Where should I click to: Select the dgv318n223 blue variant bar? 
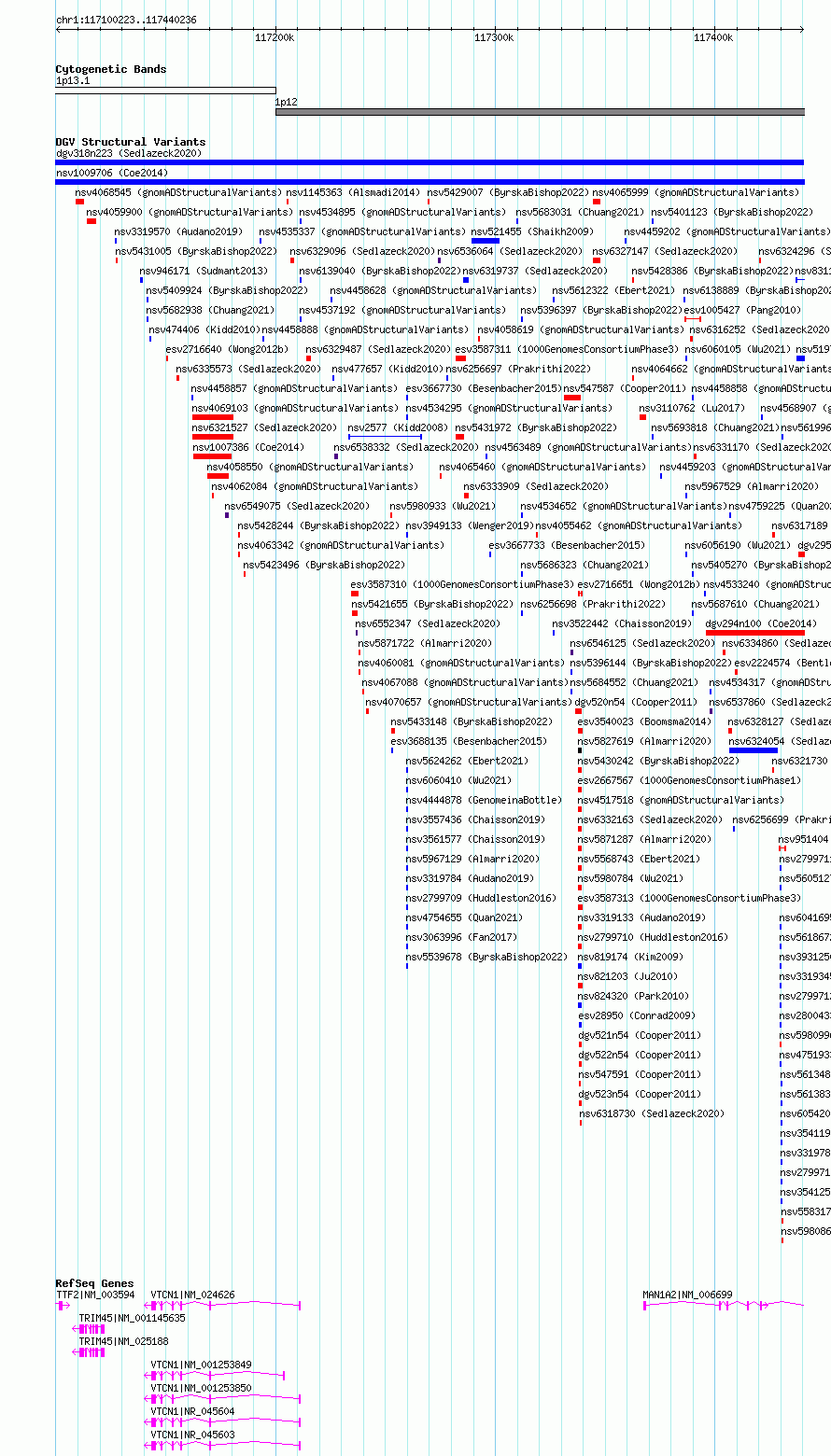[x=430, y=162]
